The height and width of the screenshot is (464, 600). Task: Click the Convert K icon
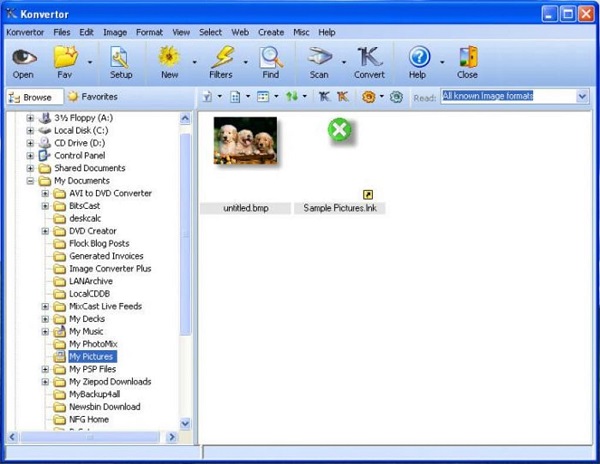(x=369, y=57)
